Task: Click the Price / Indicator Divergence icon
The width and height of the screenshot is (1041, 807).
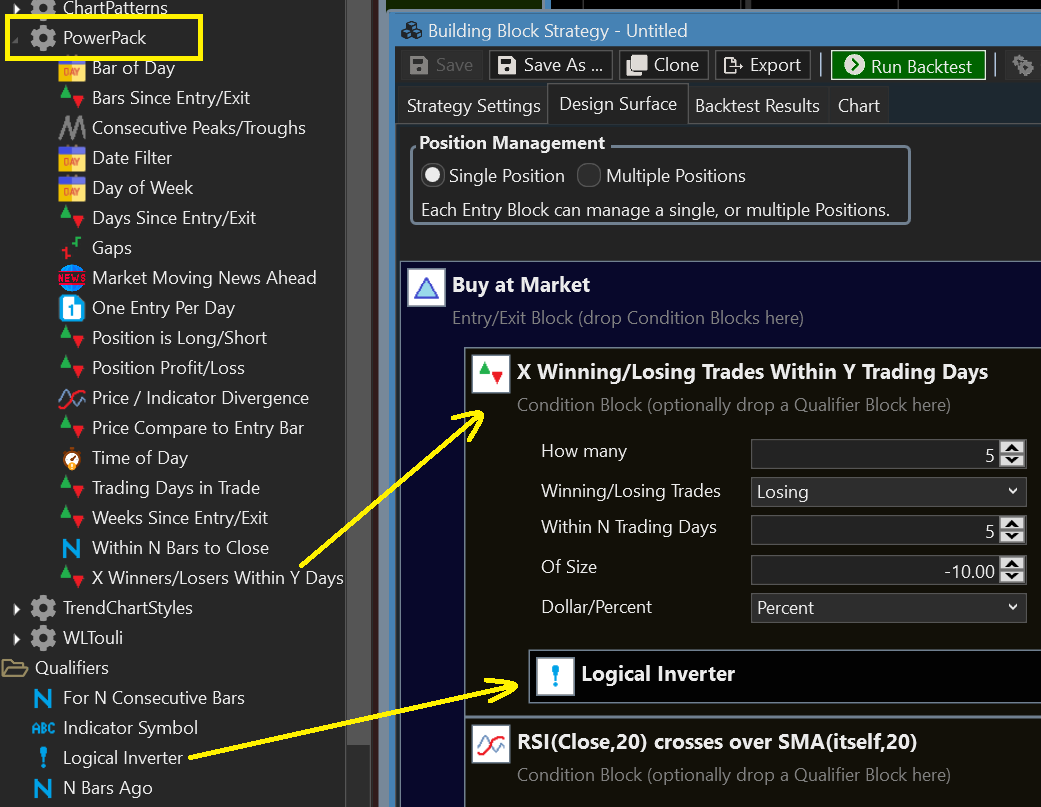Action: tap(72, 398)
